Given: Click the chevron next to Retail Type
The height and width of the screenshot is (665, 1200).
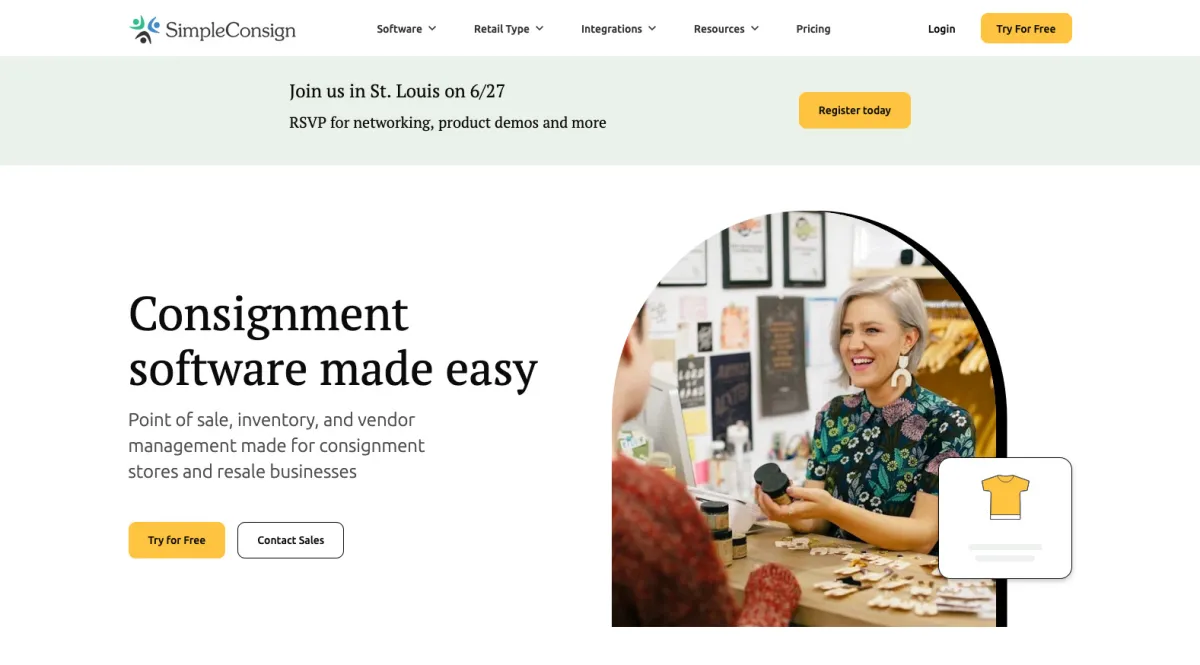Looking at the screenshot, I should pos(539,29).
